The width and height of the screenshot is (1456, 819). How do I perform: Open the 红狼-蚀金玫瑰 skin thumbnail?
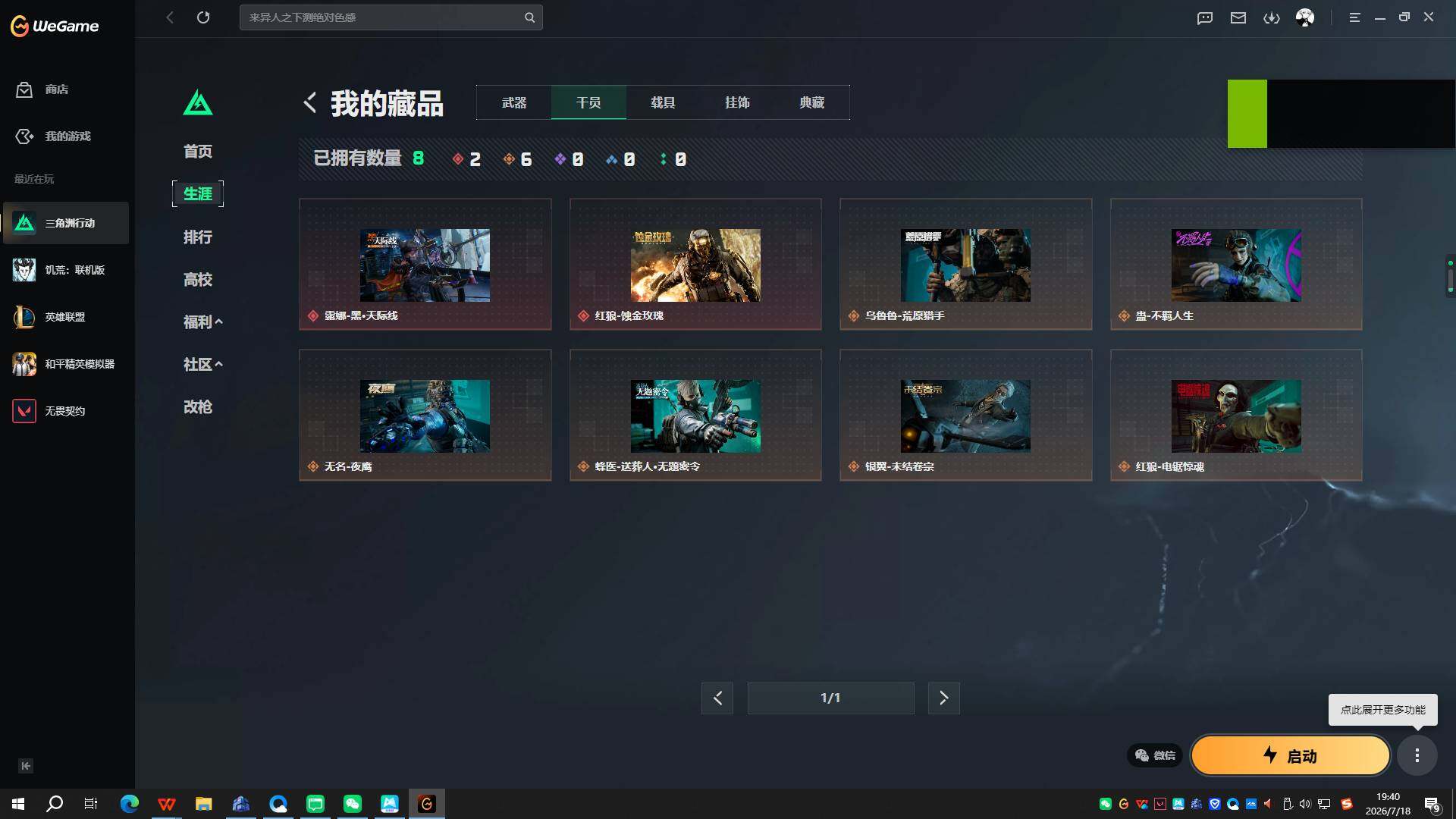695,265
